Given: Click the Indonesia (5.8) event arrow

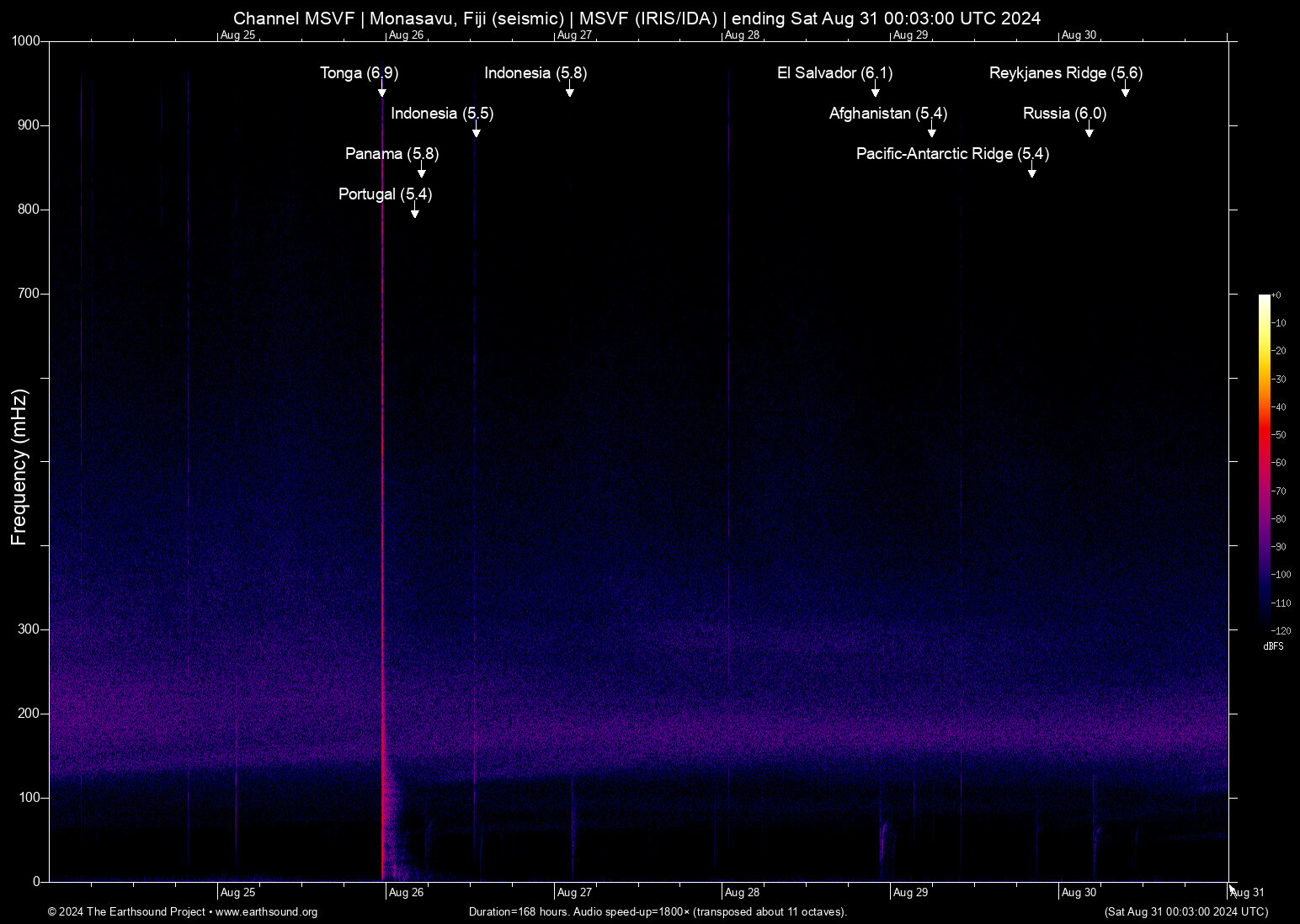Looking at the screenshot, I should point(570,92).
